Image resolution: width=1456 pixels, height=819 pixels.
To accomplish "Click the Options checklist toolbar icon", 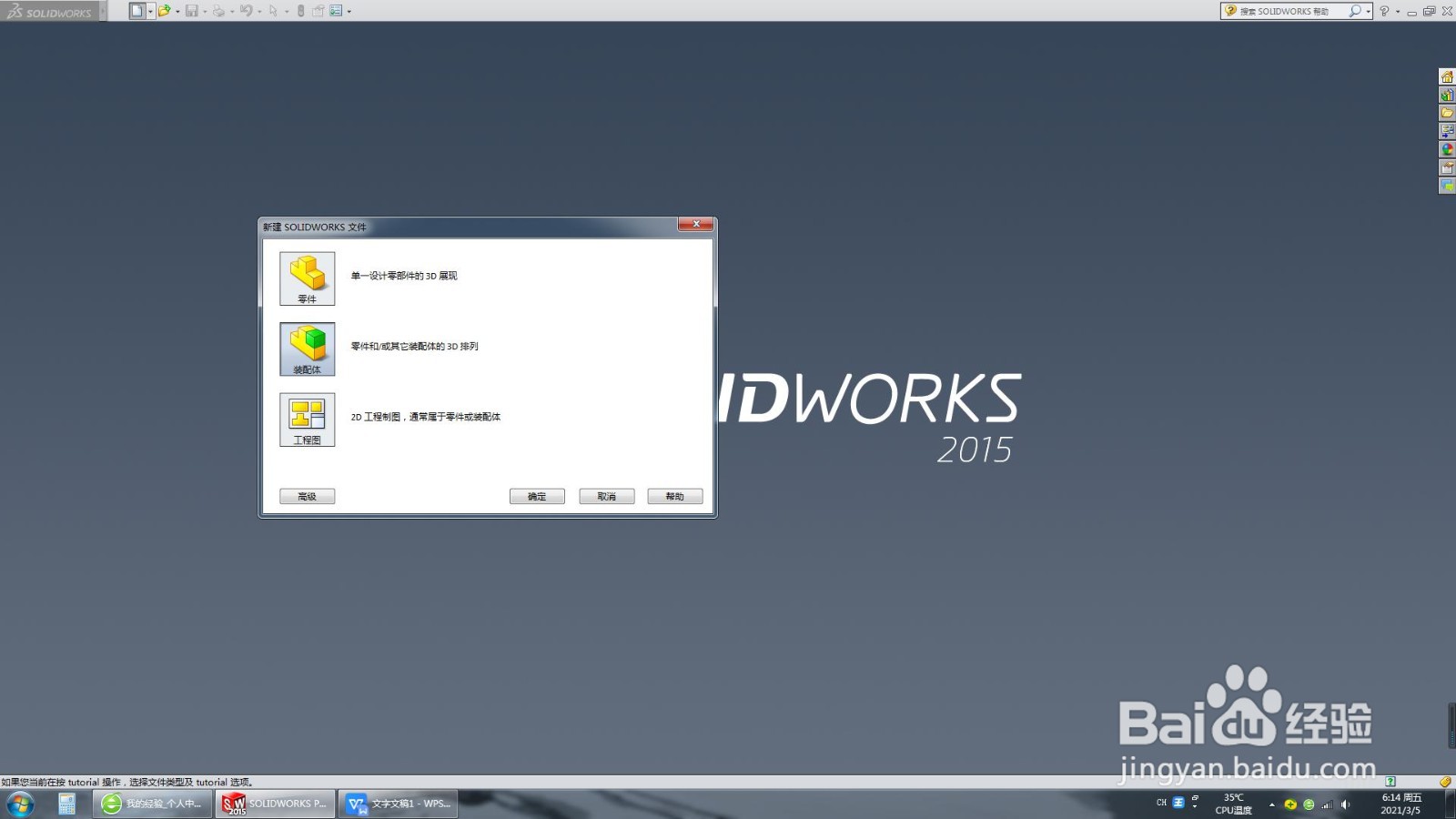I will point(336,11).
